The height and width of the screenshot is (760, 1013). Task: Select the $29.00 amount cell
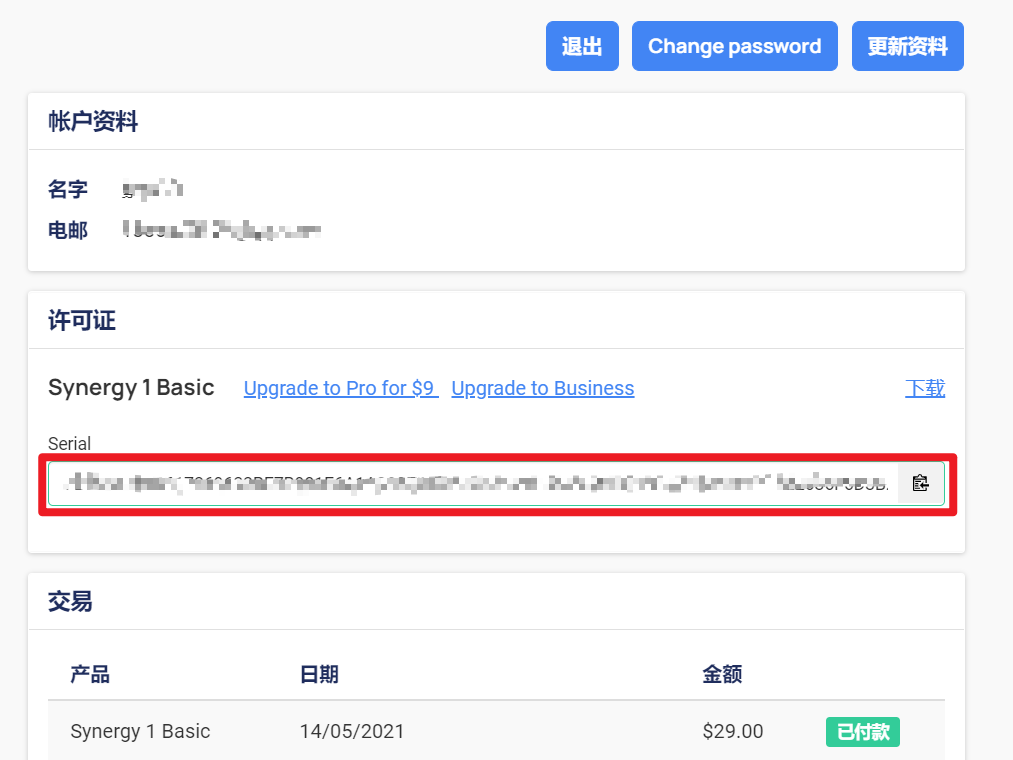[733, 731]
